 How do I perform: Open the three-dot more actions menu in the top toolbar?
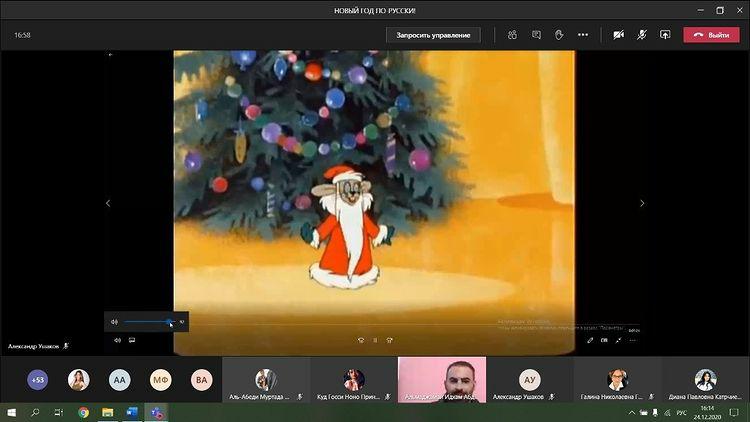[x=583, y=35]
